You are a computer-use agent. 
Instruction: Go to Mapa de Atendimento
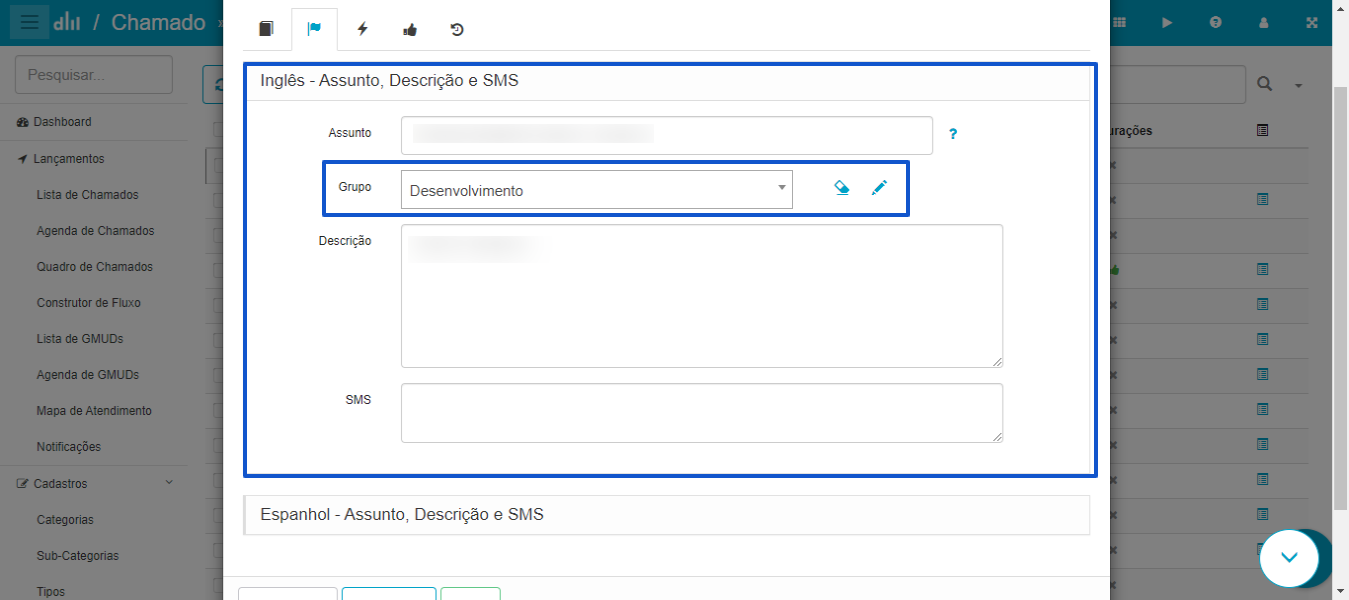pyautogui.click(x=94, y=411)
